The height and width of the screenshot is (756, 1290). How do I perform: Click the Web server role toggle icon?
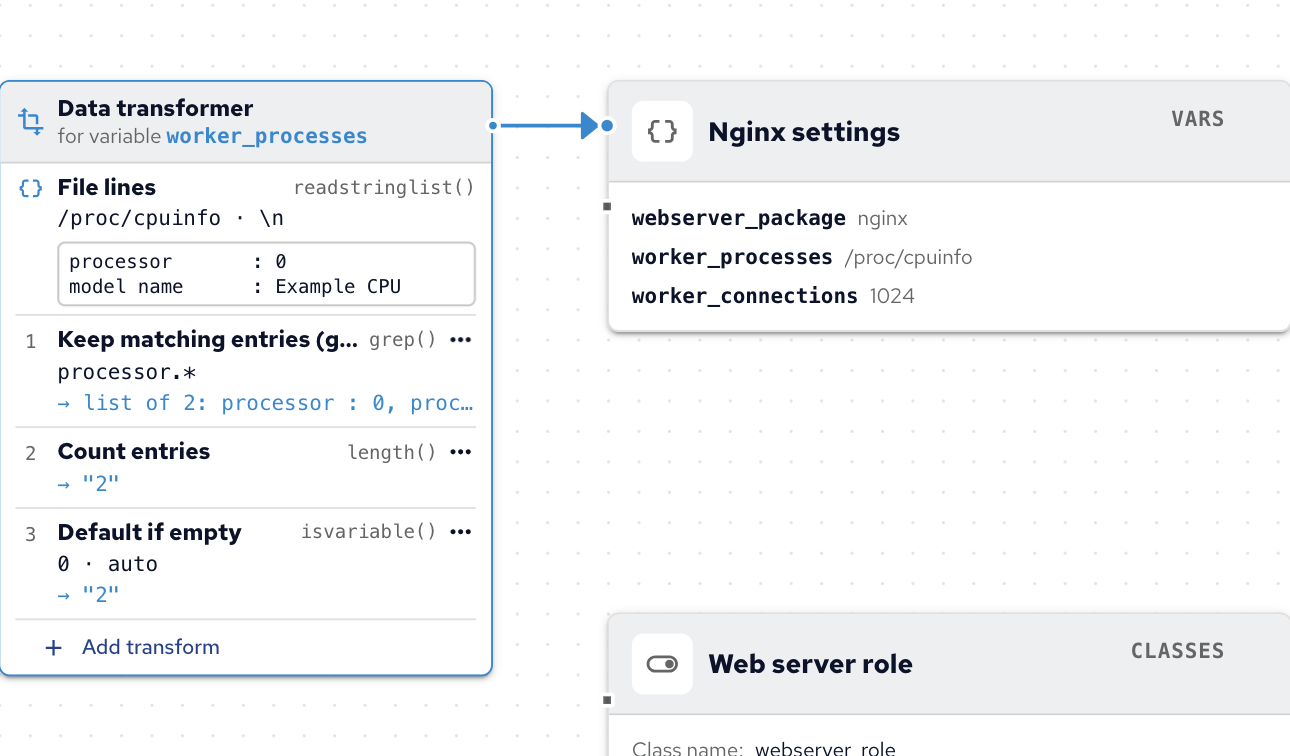click(662, 664)
